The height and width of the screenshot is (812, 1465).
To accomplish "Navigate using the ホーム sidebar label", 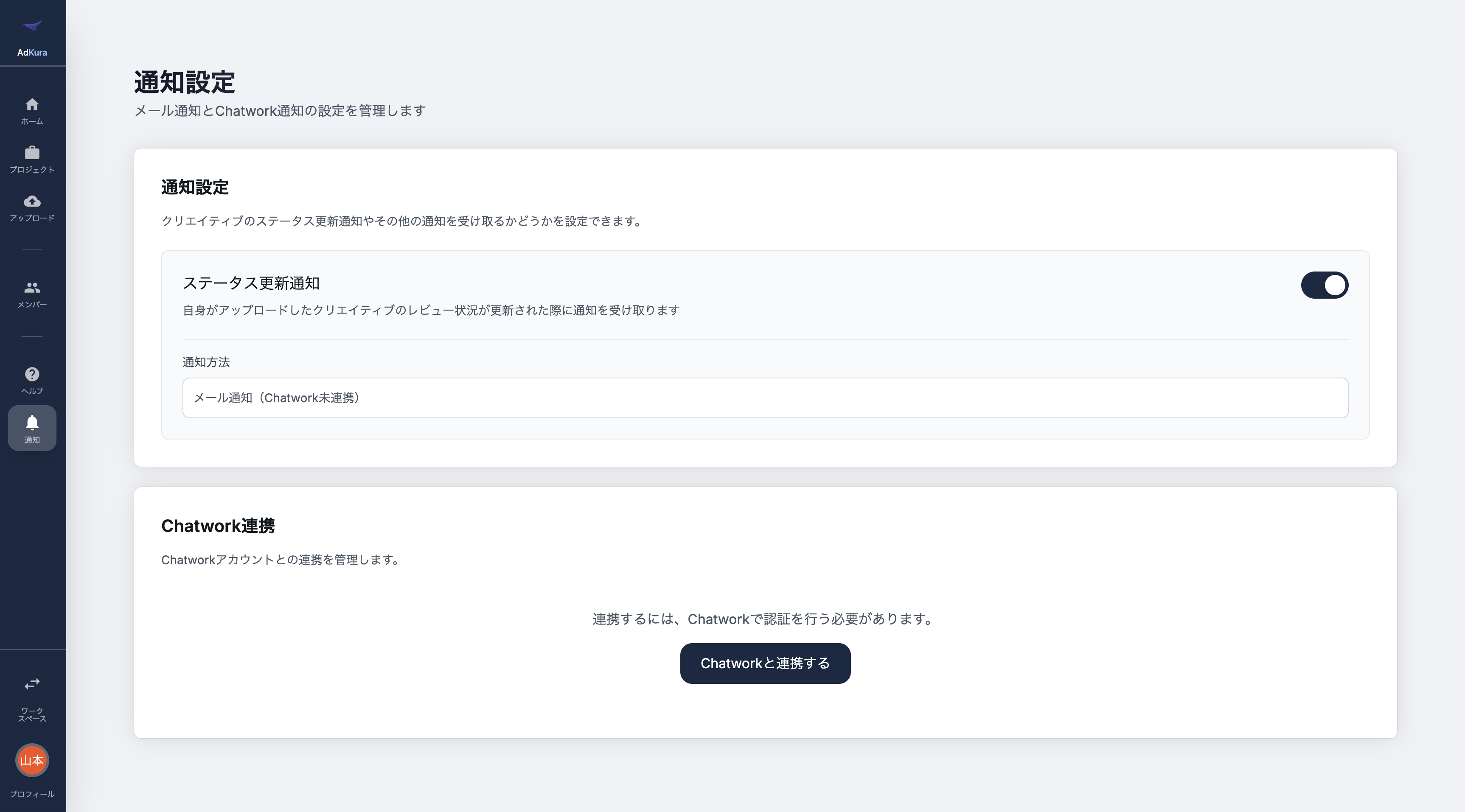I will 32,120.
